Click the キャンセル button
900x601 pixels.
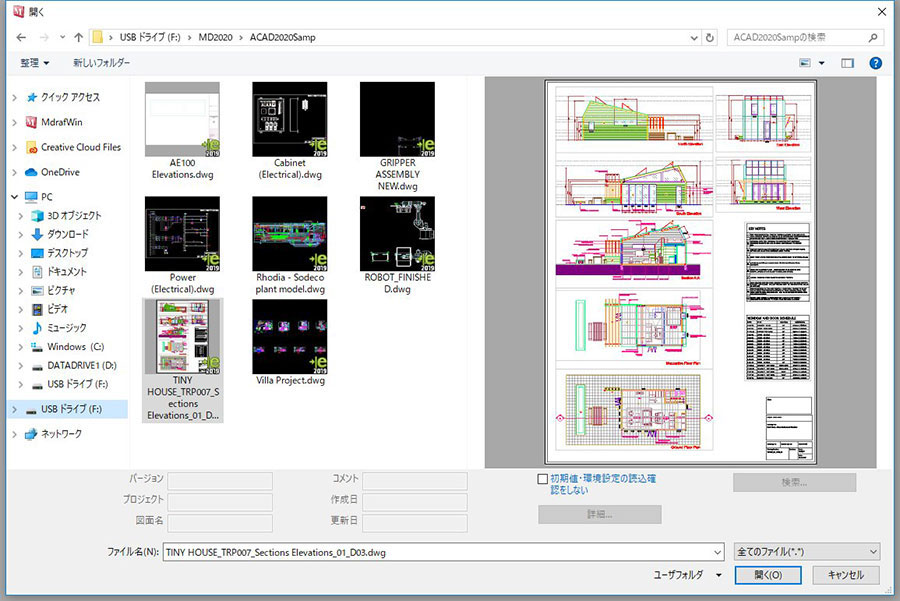(845, 575)
